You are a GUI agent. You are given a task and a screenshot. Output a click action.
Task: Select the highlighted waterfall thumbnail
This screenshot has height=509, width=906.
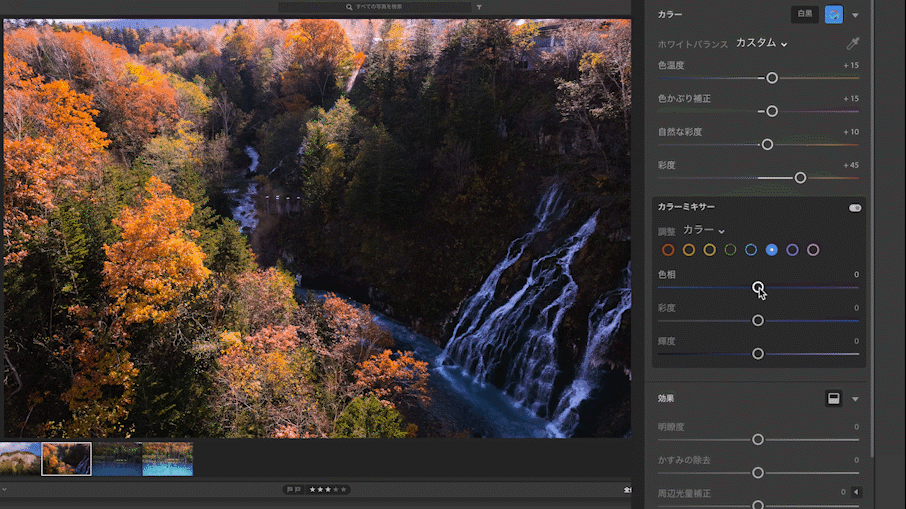[66, 459]
